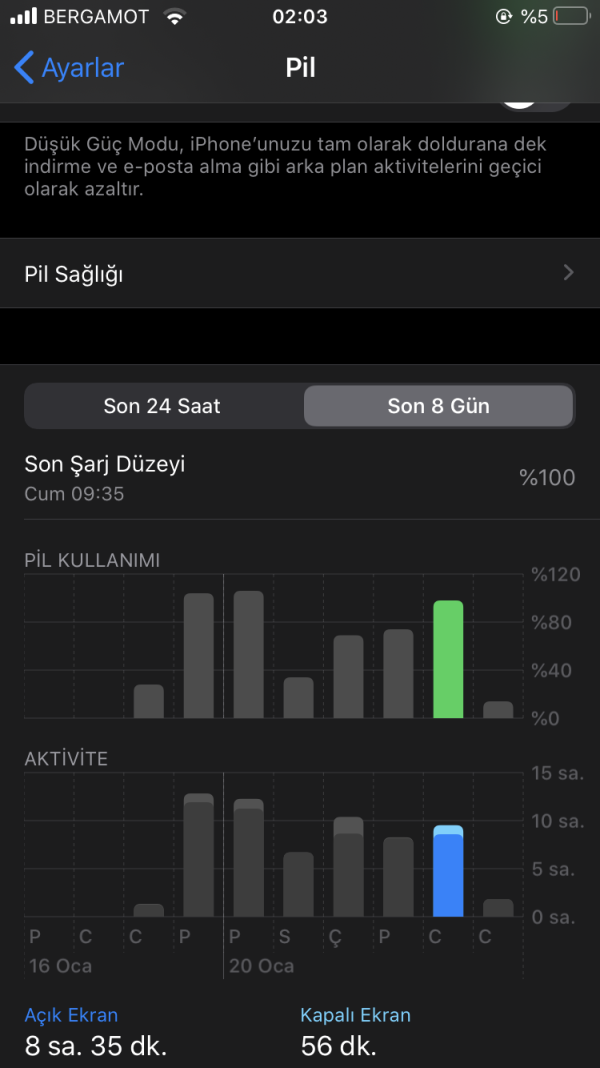Select the green battery usage bar
This screenshot has height=1068, width=600.
point(448,659)
